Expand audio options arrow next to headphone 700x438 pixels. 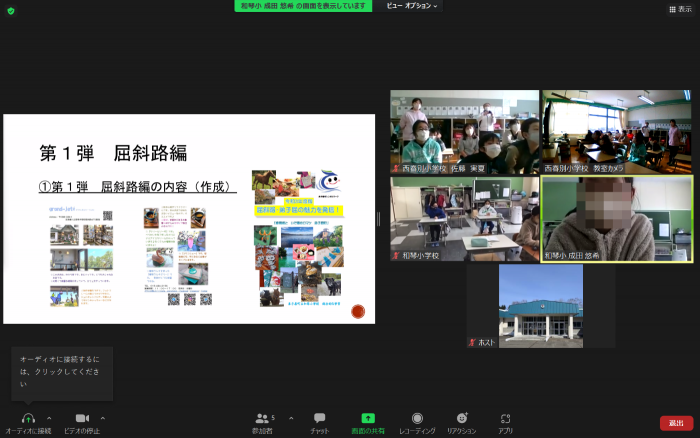click(x=48, y=418)
